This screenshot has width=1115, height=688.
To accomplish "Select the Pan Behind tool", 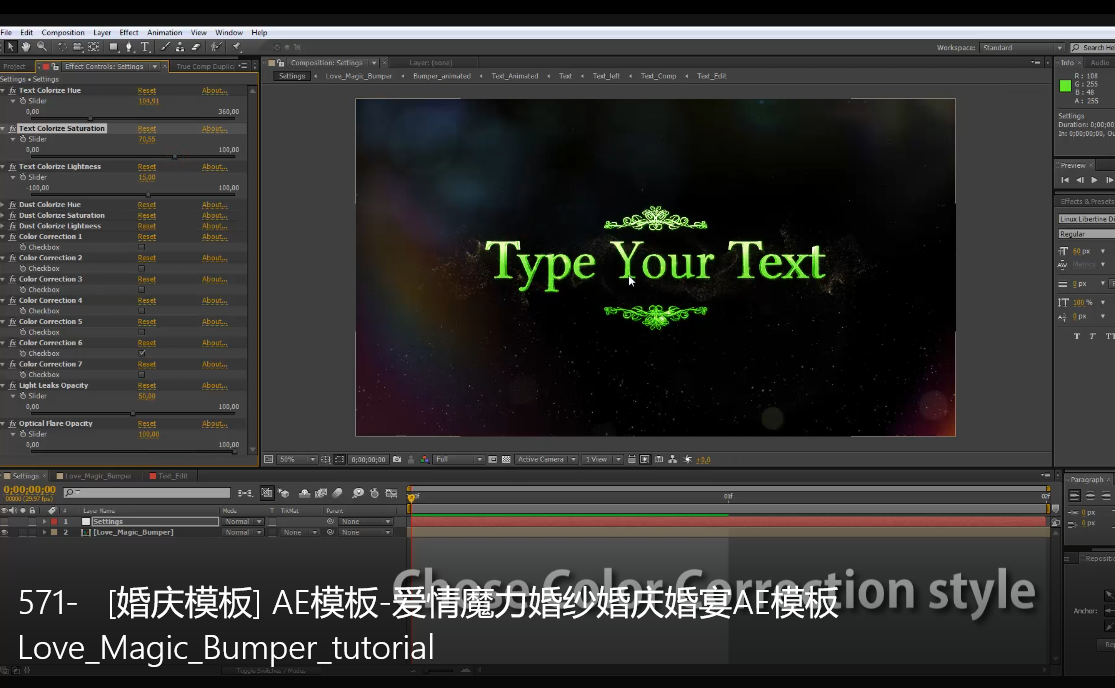I will pyautogui.click(x=94, y=47).
